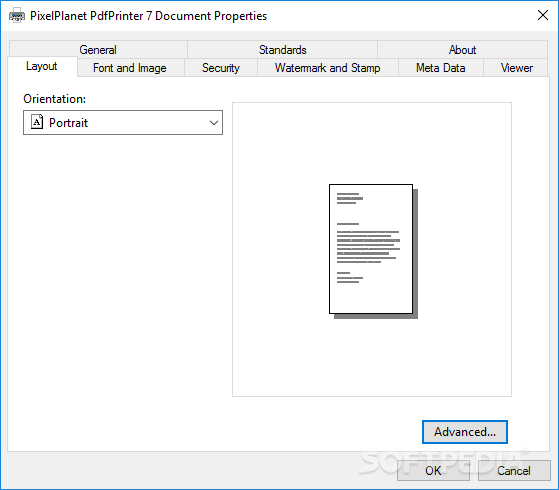Open the Standards tab

(x=282, y=50)
